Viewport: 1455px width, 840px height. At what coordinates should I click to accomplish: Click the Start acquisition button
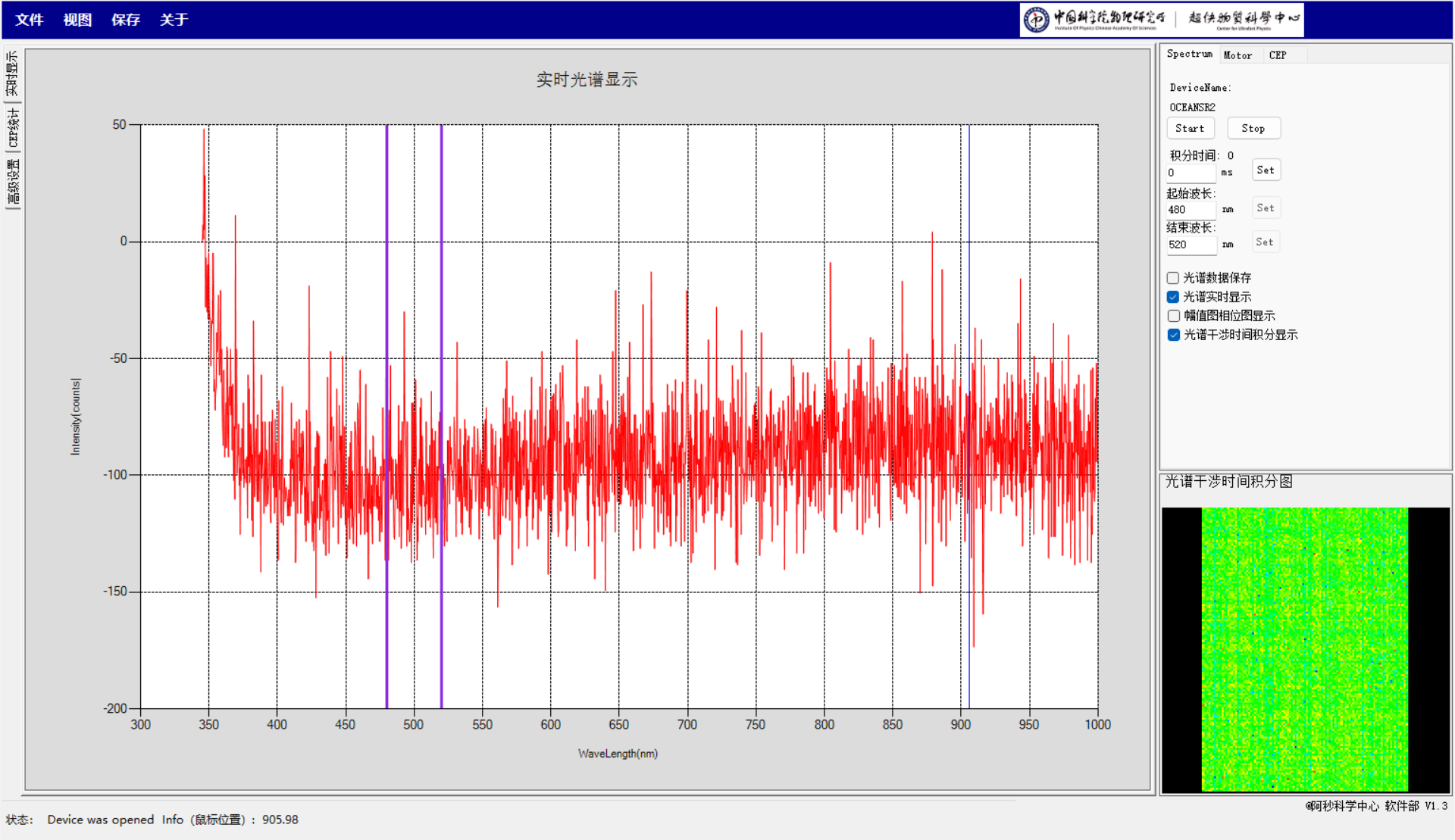(1190, 128)
